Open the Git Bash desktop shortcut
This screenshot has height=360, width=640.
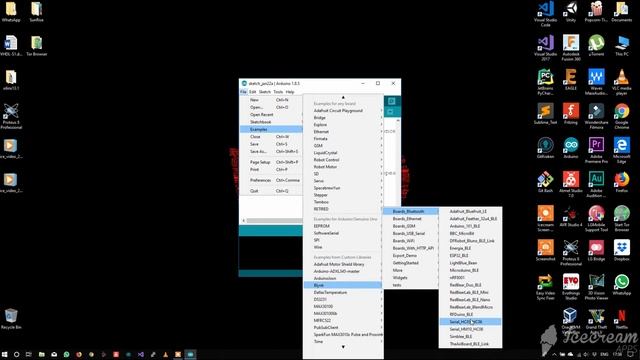coord(545,182)
